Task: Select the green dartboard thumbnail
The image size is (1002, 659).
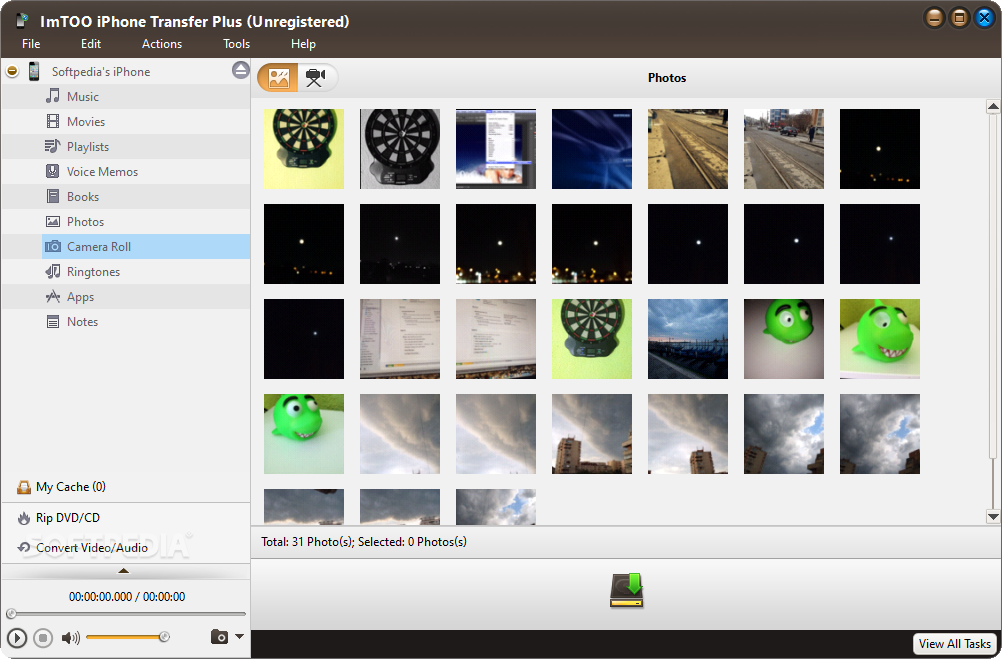Action: pos(592,339)
